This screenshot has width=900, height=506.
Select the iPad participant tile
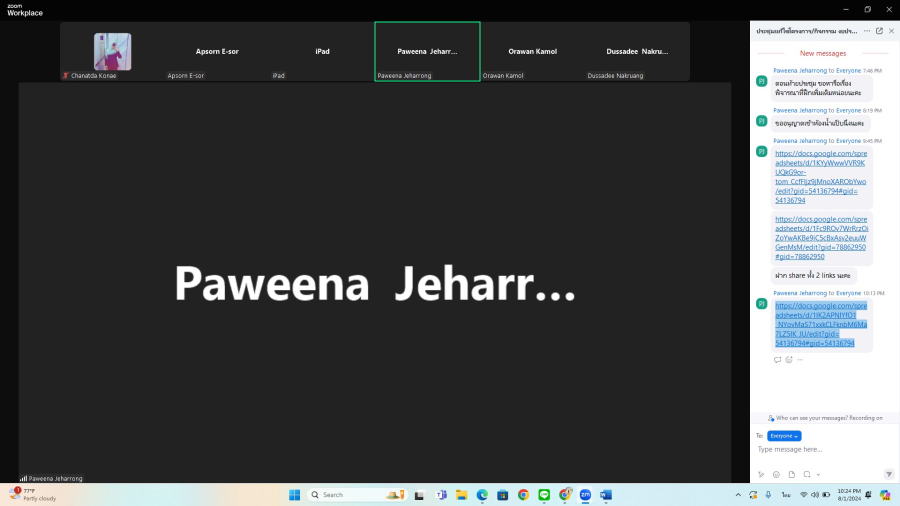pos(322,52)
